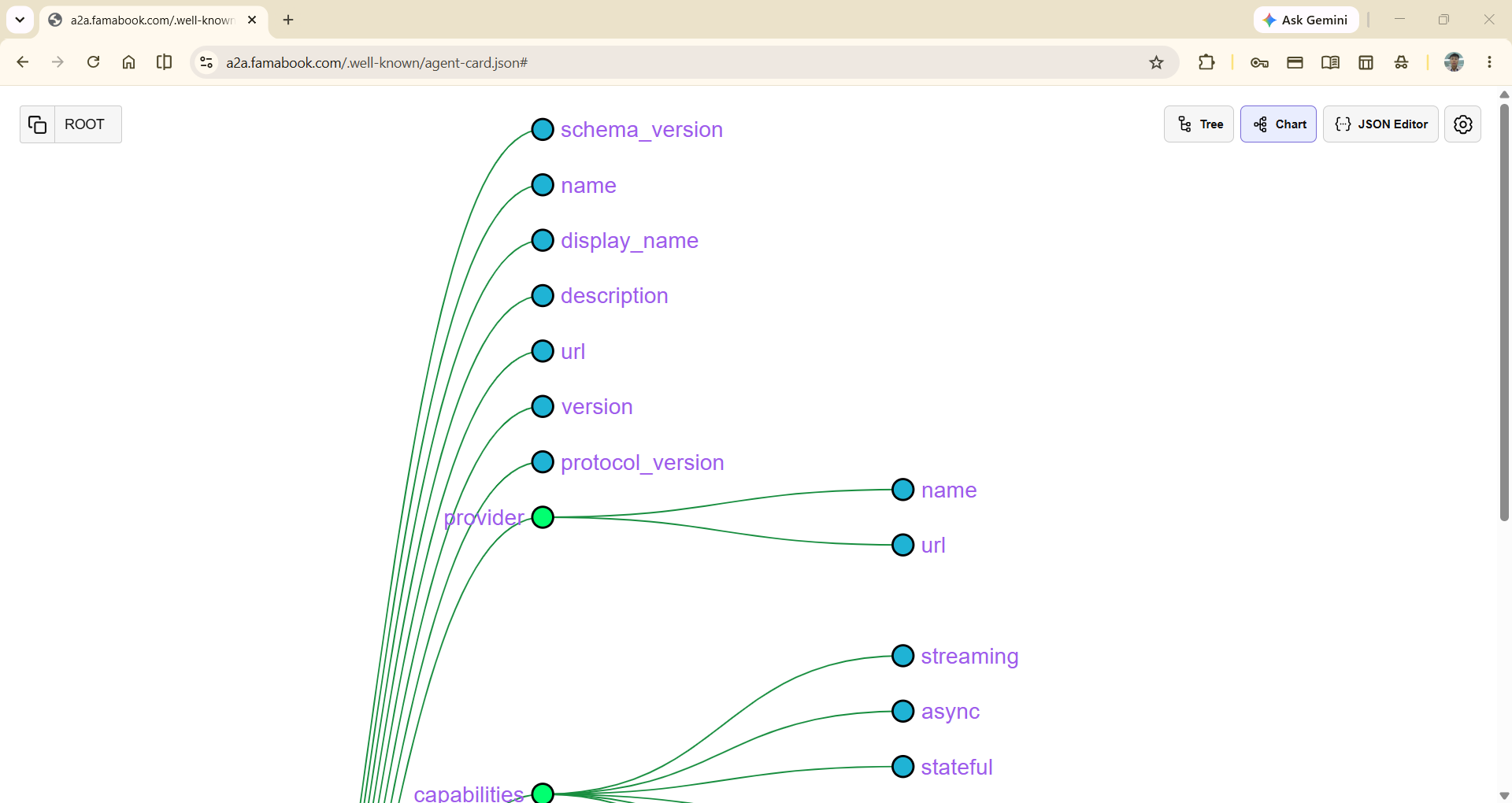Open the tab search dropdown arrow

point(20,20)
